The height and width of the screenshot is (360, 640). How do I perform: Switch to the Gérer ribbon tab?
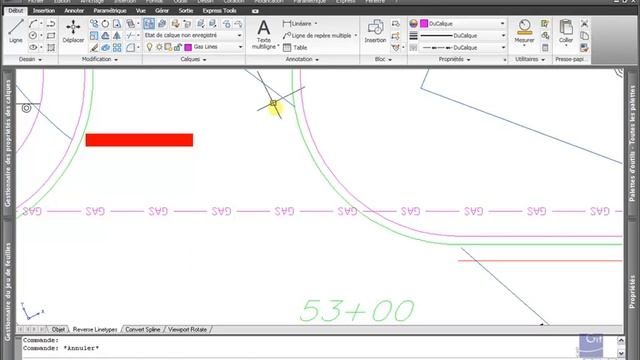tap(162, 11)
